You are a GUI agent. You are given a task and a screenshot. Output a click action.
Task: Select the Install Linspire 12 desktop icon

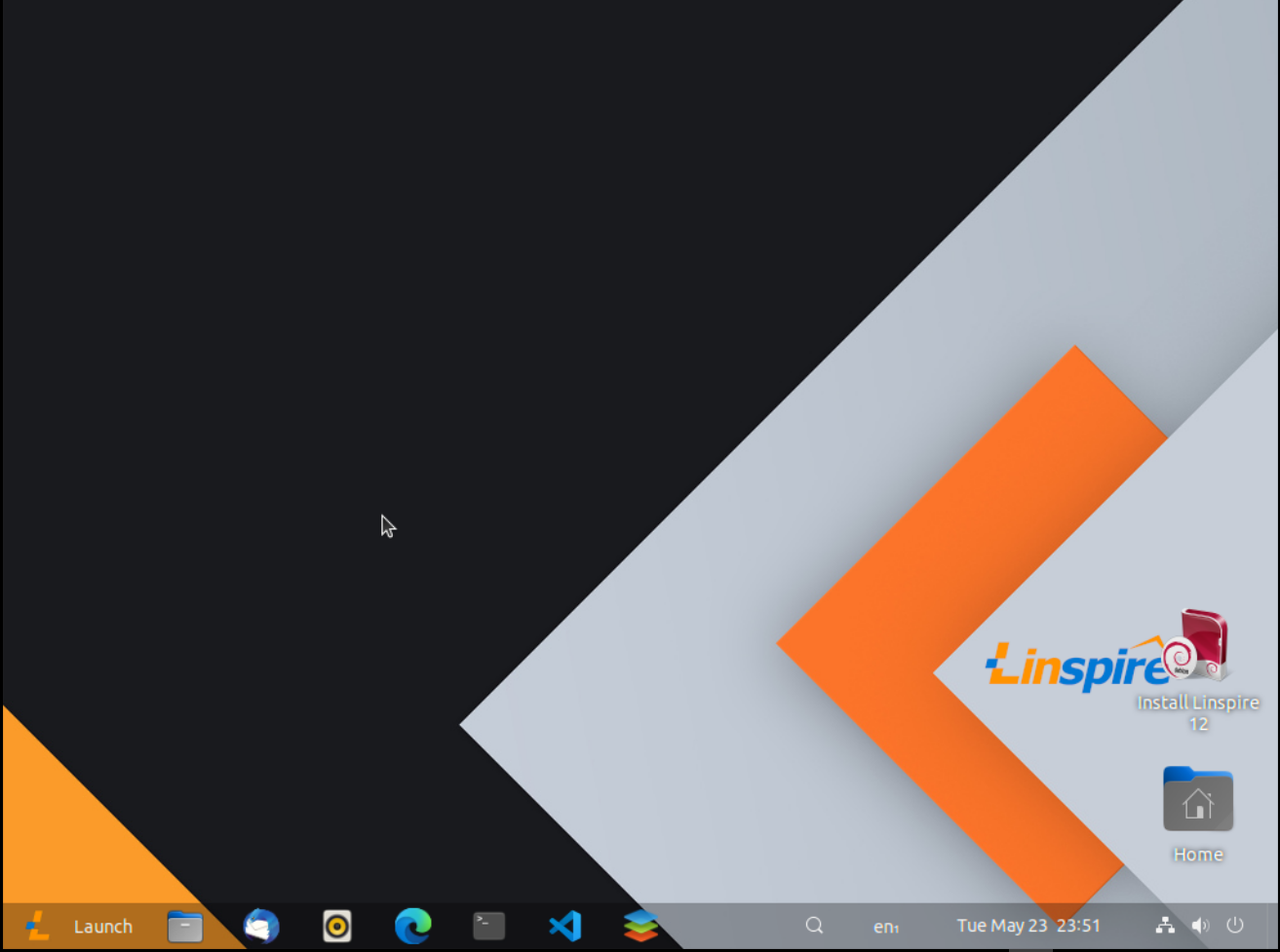point(1201,646)
